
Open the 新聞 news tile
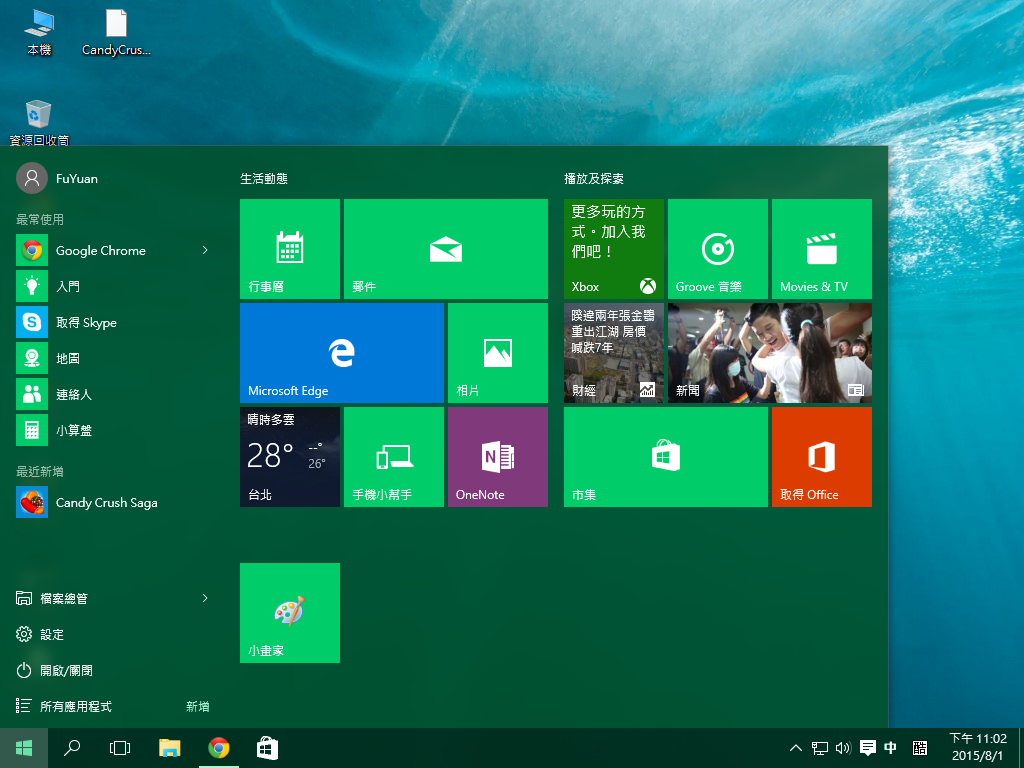point(769,353)
